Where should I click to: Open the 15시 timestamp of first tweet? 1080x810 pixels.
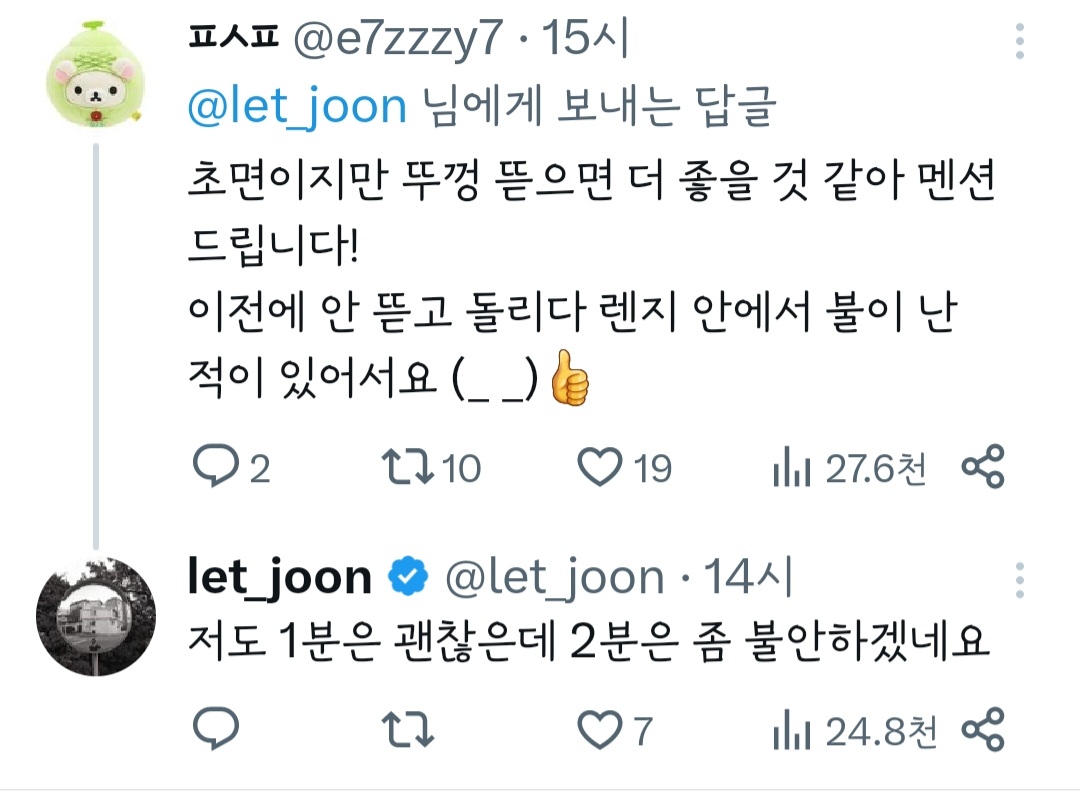click(585, 38)
